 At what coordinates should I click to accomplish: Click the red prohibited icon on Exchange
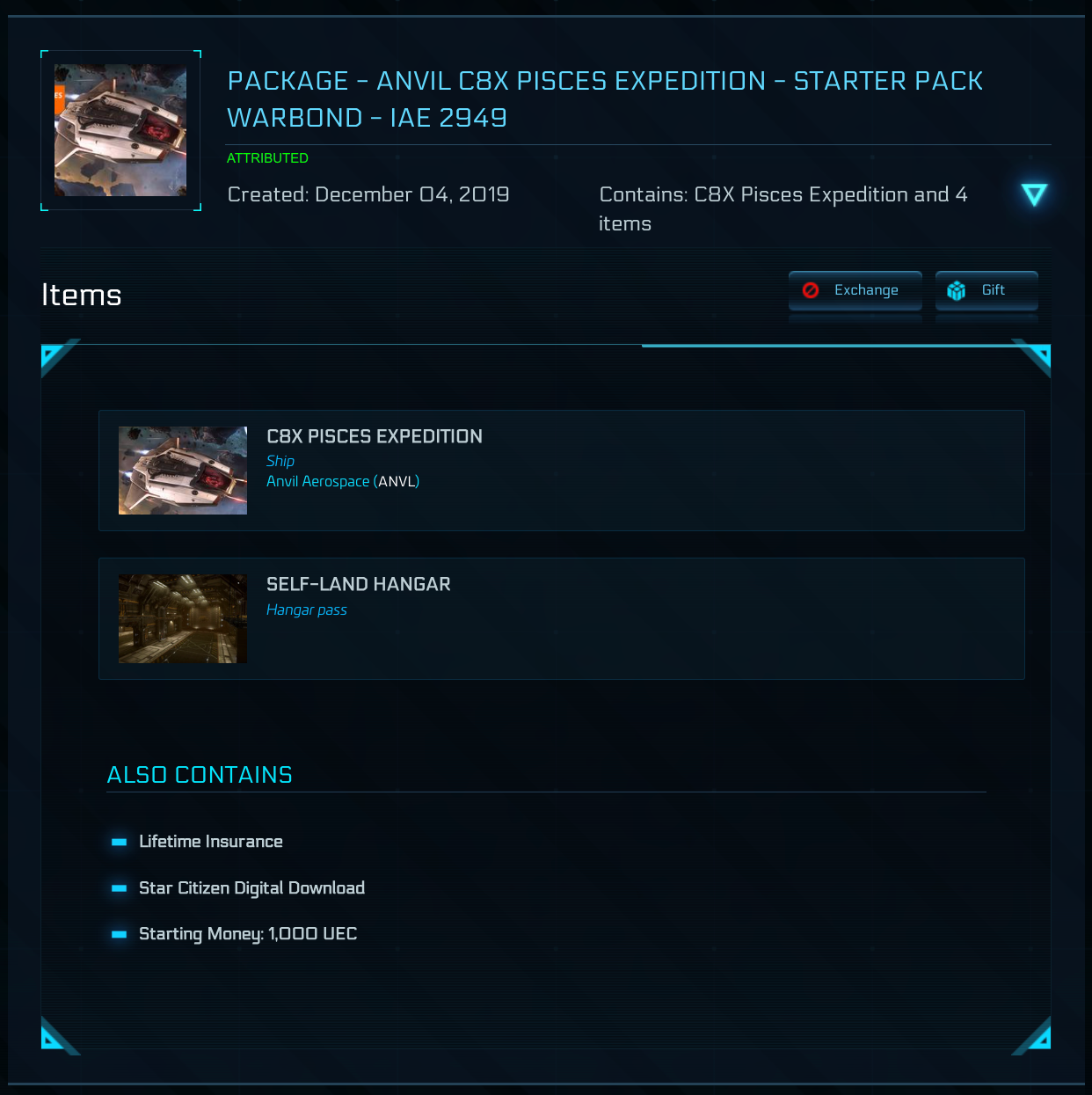[811, 290]
